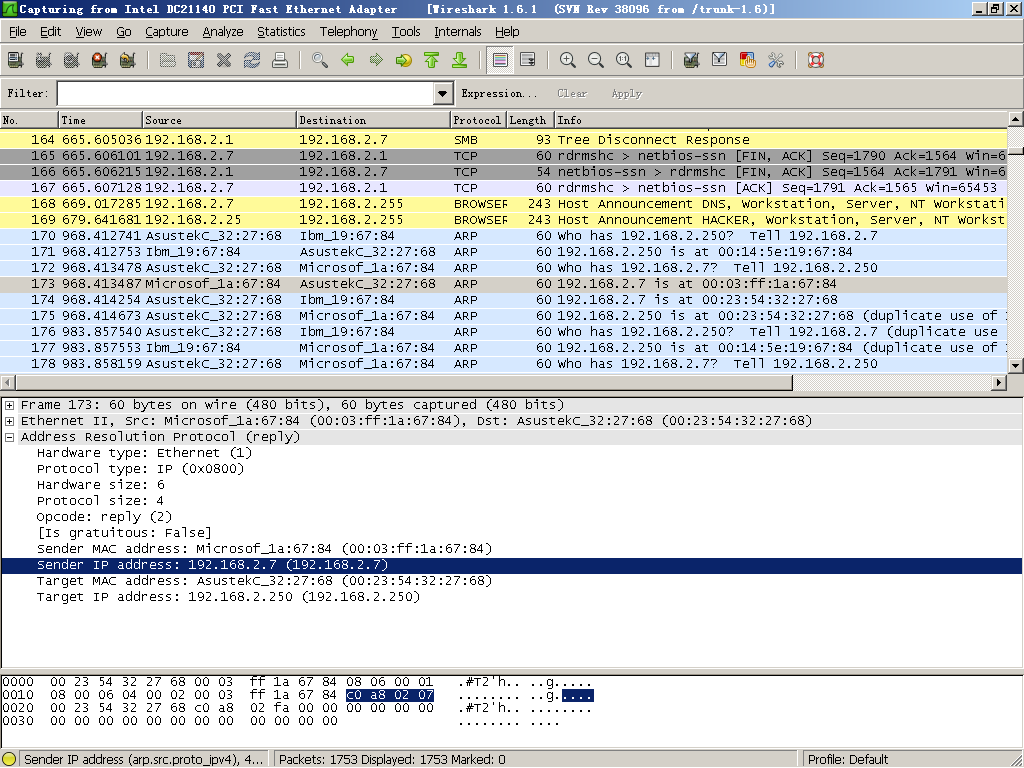Click the List available capture interfaces icon

[x=16, y=61]
